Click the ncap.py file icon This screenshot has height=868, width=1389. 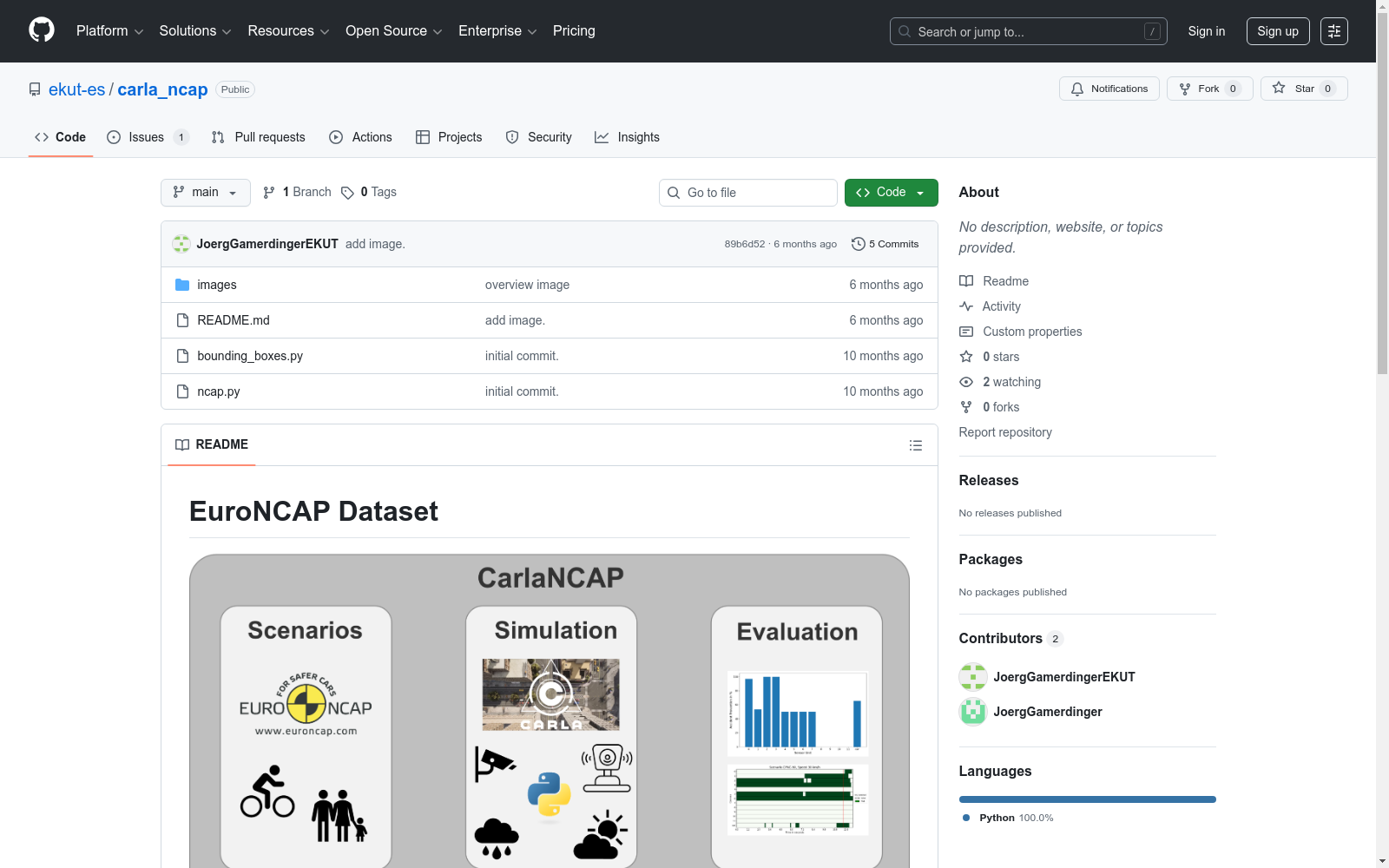tap(182, 391)
